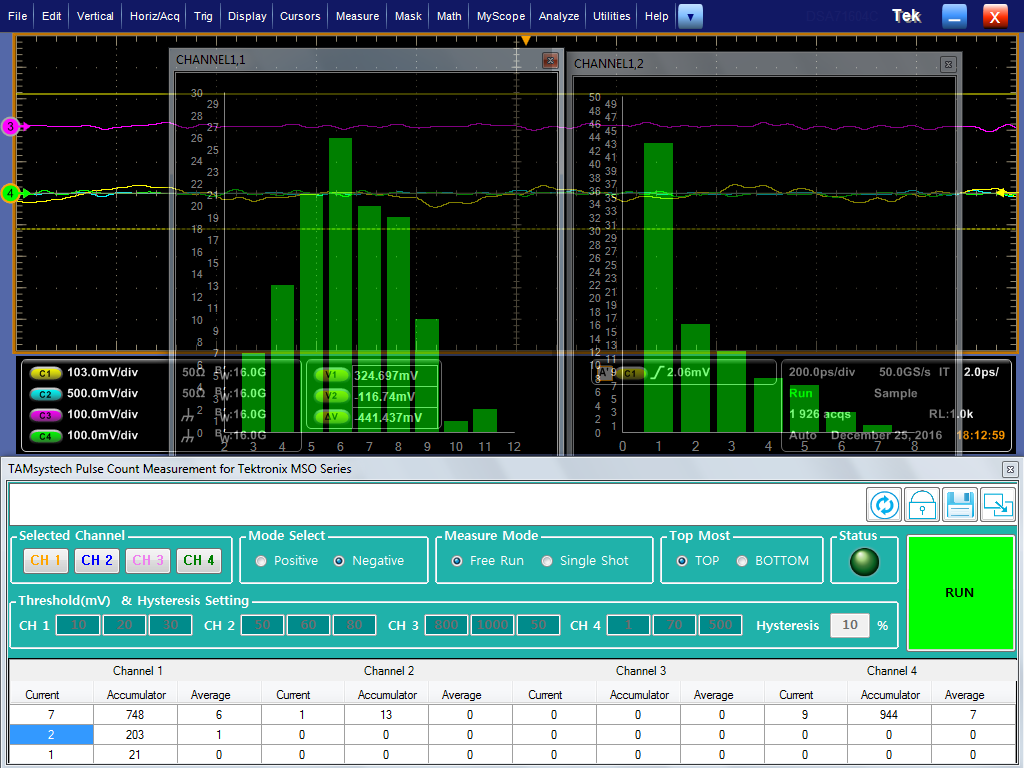This screenshot has width=1024, height=768.
Task: Click highlighted Channel 1 Current cell 2
Action: (51, 735)
